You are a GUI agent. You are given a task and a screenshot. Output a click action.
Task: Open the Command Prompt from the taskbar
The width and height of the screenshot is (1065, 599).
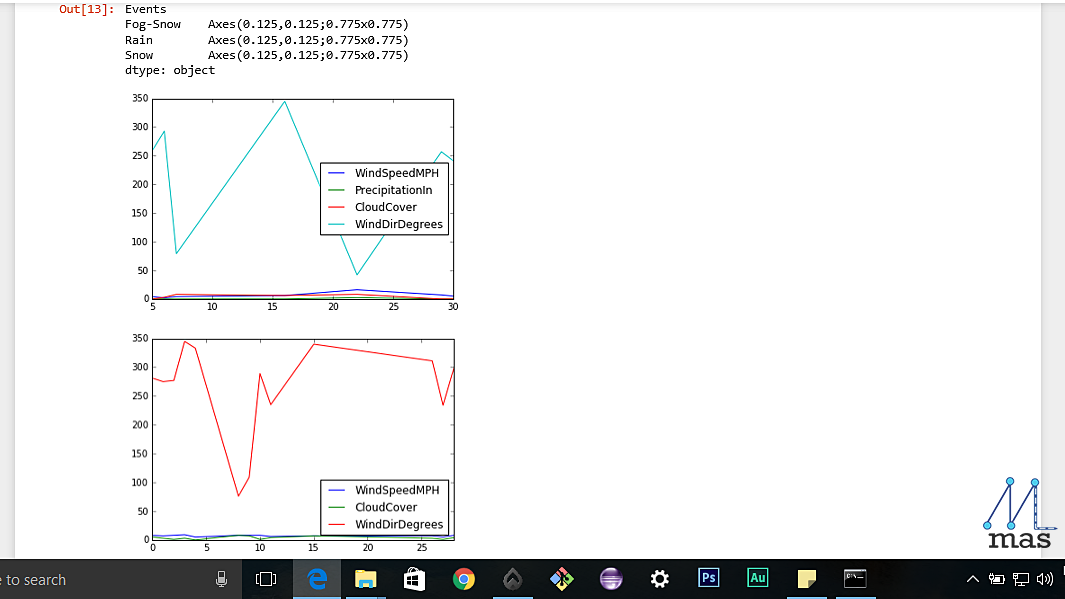tap(855, 579)
